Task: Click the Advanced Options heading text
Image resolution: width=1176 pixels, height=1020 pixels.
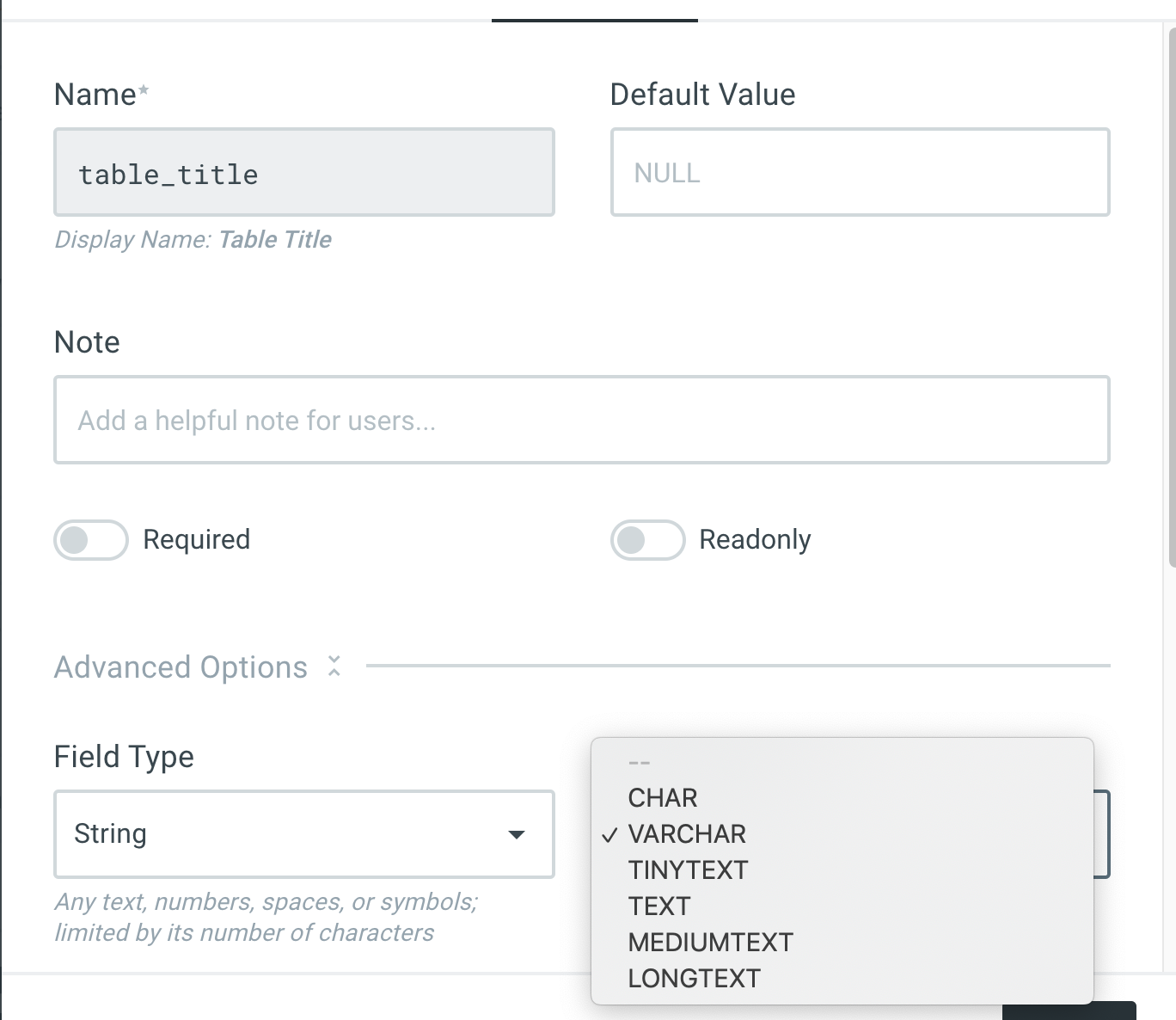Action: point(181,667)
